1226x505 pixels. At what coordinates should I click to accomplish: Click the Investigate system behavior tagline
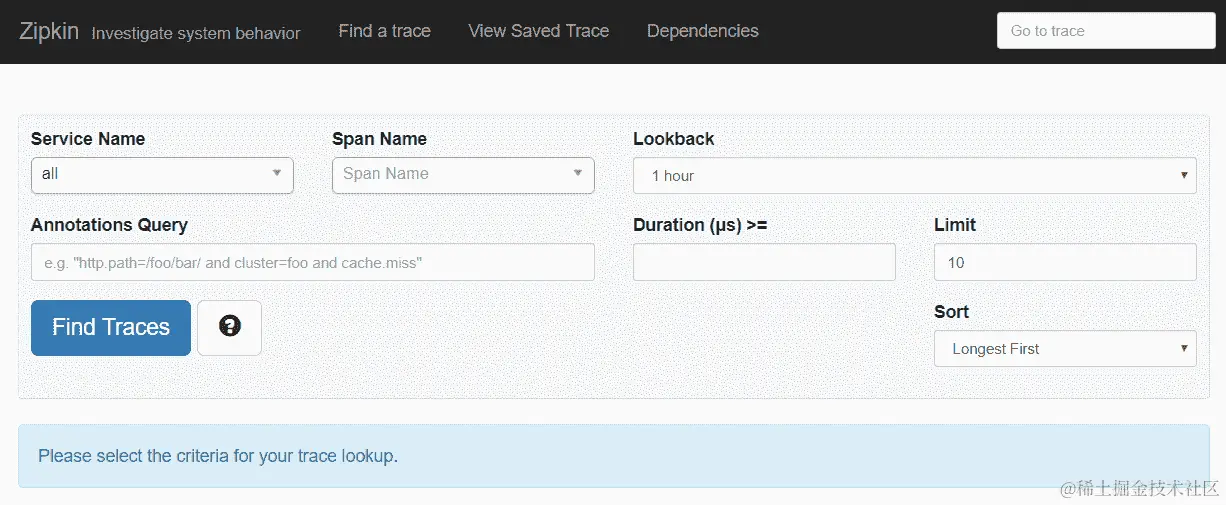pos(196,33)
